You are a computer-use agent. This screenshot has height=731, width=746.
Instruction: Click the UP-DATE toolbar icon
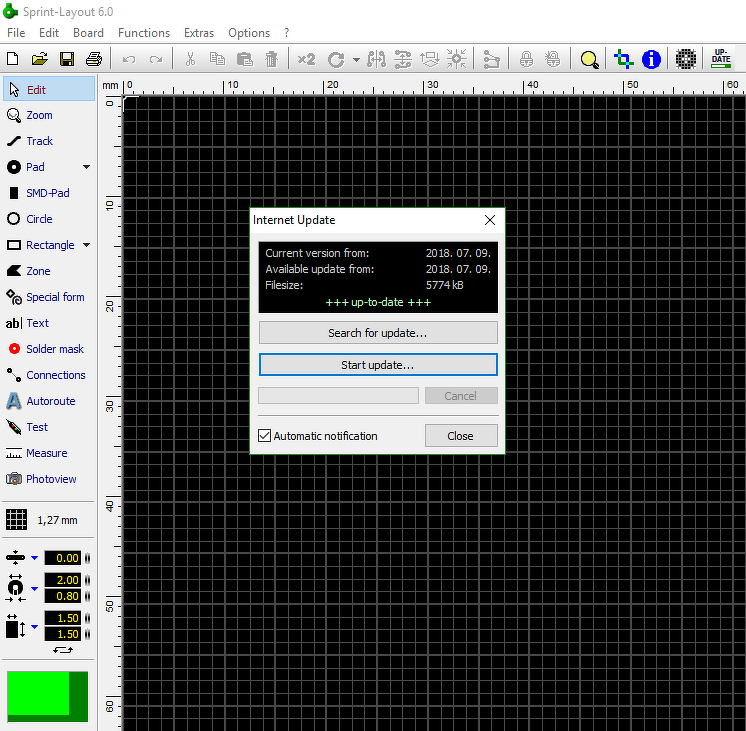tap(721, 59)
